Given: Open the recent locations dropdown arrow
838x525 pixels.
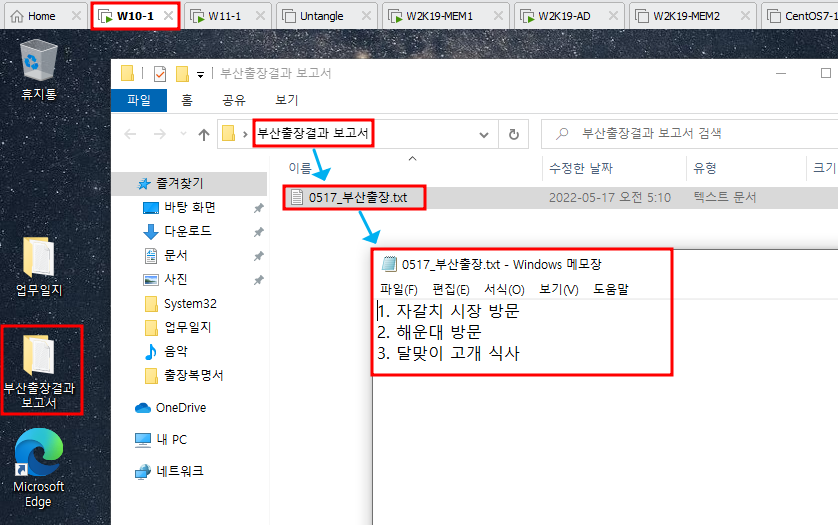Looking at the screenshot, I should click(183, 134).
